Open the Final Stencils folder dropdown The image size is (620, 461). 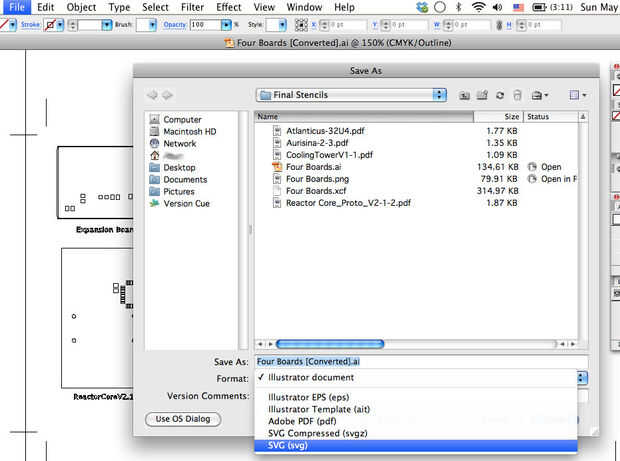(x=352, y=95)
